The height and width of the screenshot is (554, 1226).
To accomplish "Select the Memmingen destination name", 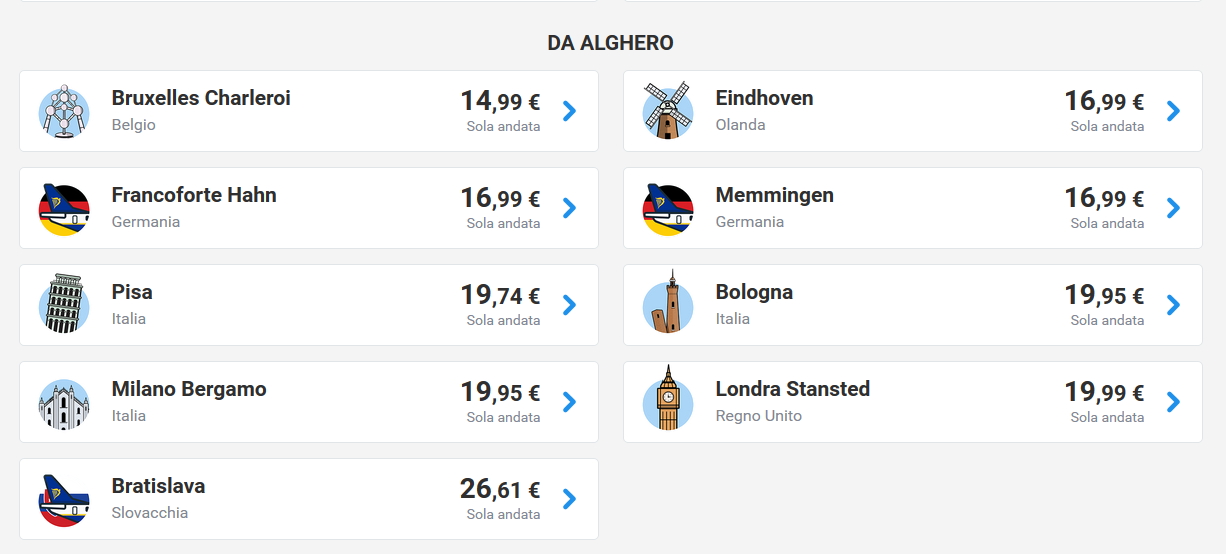I will (774, 195).
